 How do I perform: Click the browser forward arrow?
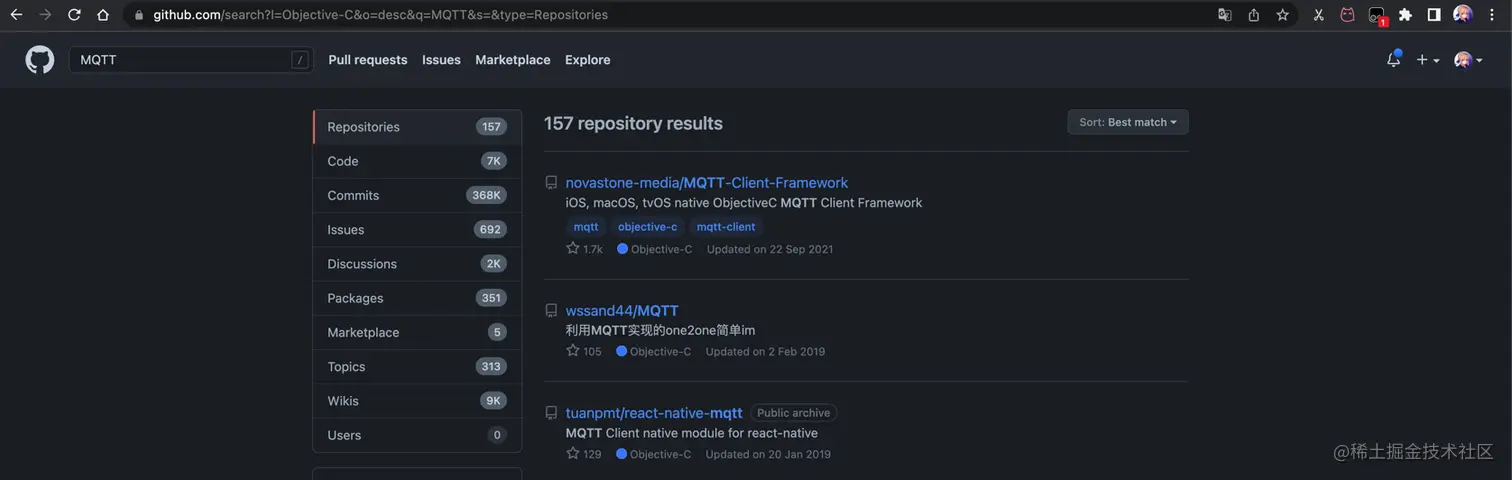(x=45, y=15)
